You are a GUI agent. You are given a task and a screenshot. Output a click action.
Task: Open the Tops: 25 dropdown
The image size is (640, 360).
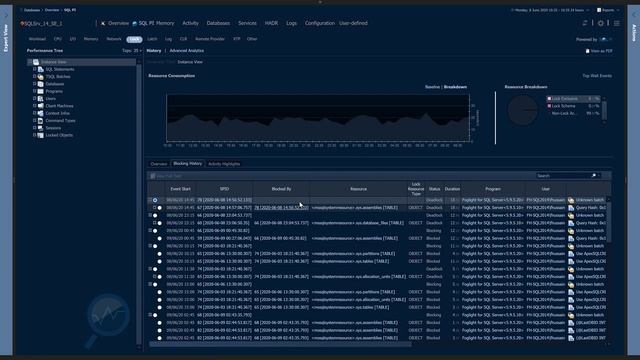pyautogui.click(x=132, y=51)
